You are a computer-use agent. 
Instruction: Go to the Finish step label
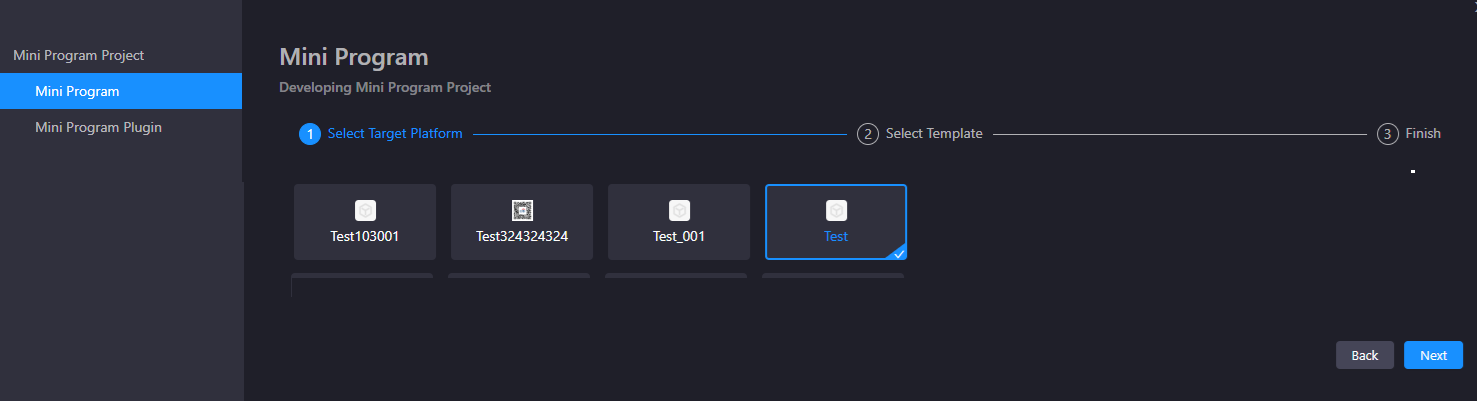pos(1423,134)
